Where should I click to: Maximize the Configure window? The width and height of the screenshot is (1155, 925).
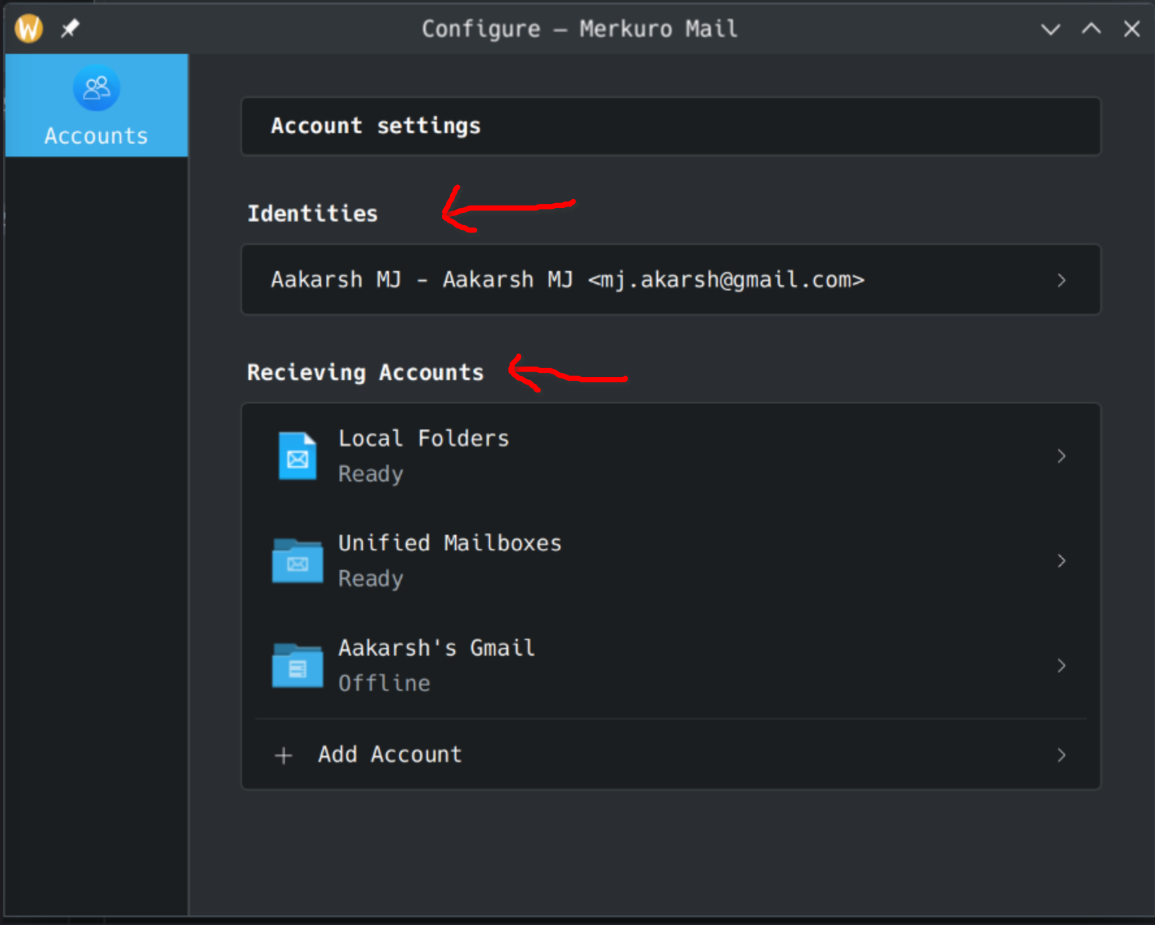(1091, 29)
